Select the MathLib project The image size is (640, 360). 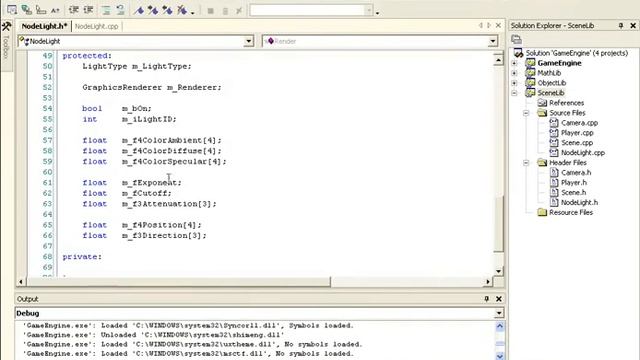(x=549, y=73)
